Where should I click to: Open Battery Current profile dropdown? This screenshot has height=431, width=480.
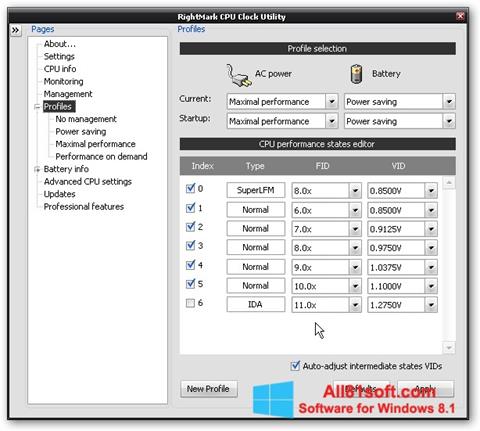(449, 101)
